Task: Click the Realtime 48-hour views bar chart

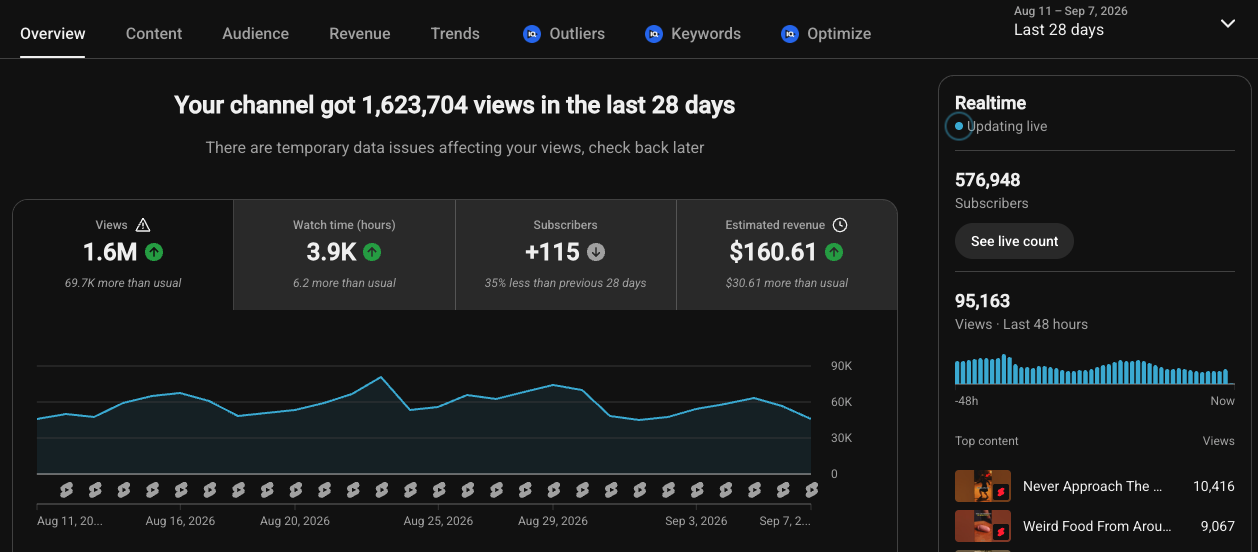Action: [x=1092, y=369]
